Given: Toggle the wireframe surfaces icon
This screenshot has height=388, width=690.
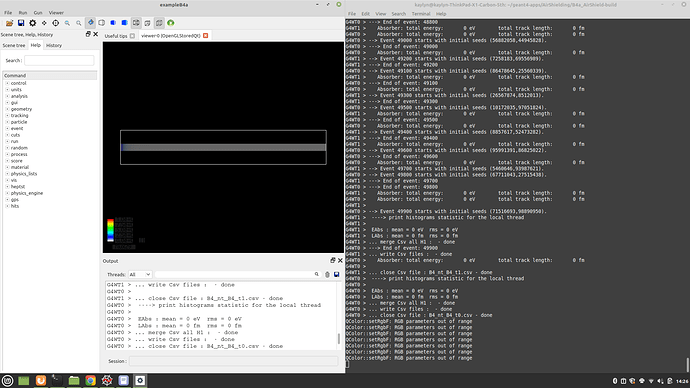Looking at the screenshot, I should tap(136, 23).
